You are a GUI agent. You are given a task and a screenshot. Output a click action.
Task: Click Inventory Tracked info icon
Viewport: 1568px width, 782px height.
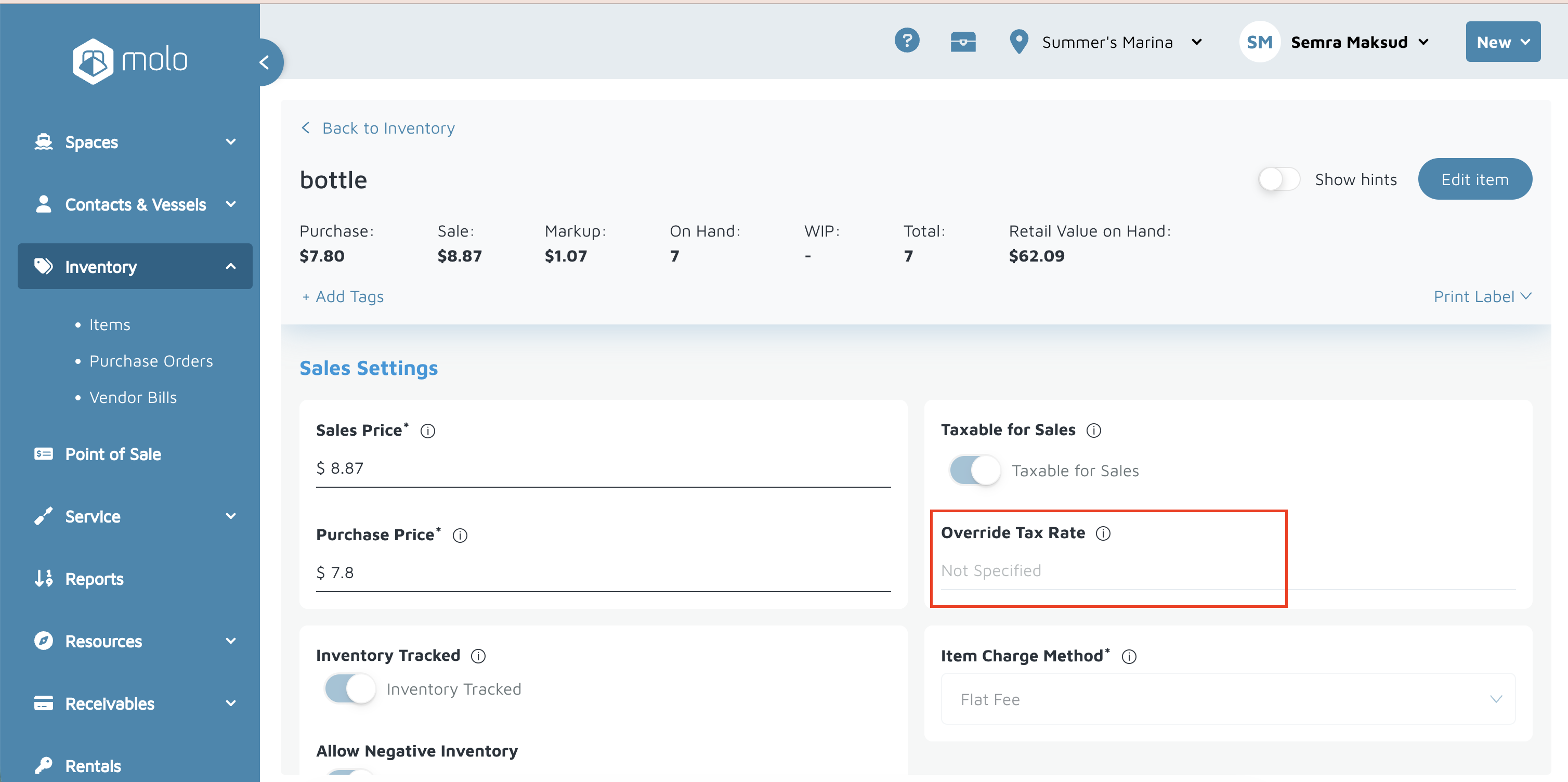[478, 656]
